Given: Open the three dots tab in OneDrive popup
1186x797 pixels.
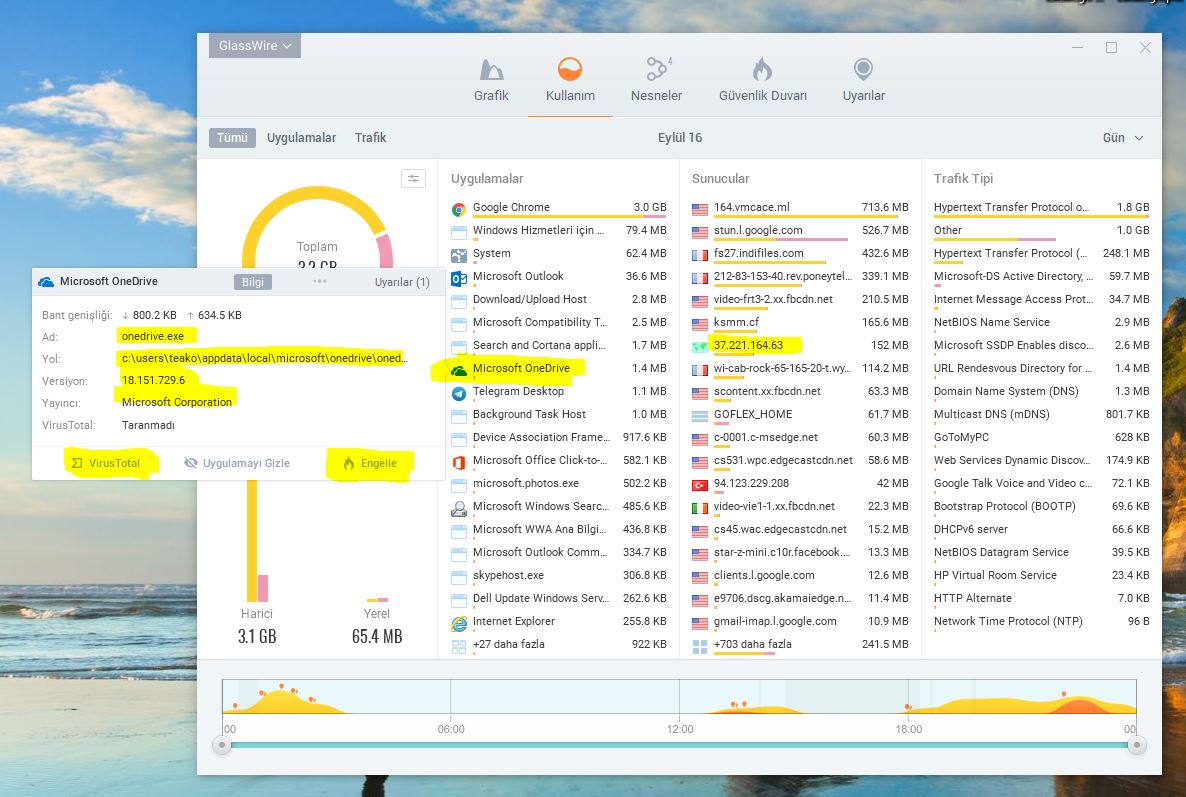Looking at the screenshot, I should point(320,281).
